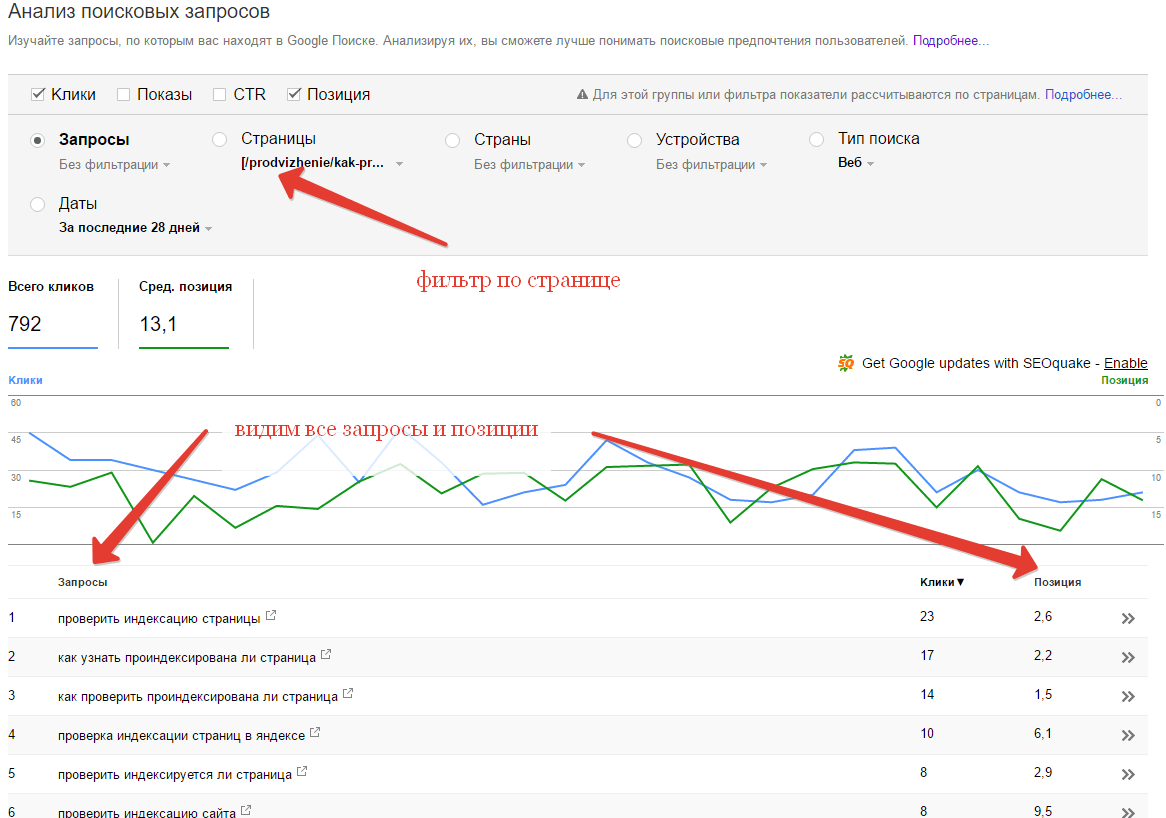Expand details arrows in row 2
This screenshot has height=818, width=1166.
[1128, 657]
